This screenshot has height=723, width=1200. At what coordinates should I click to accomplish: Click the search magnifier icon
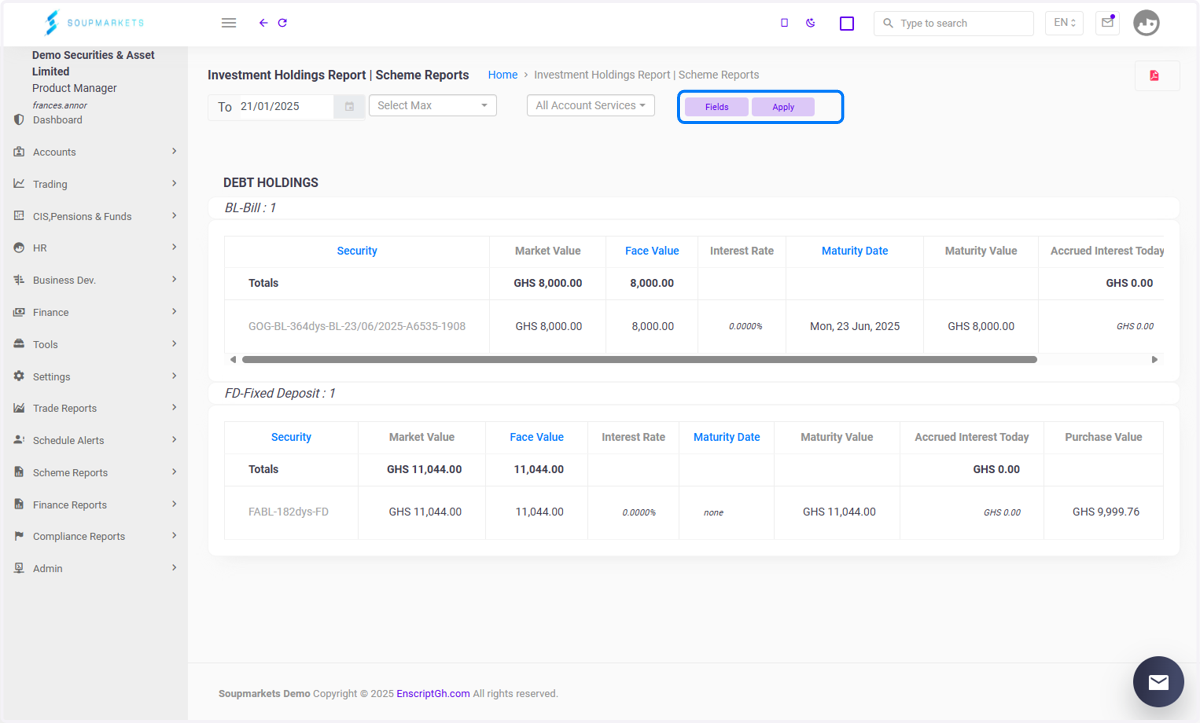point(888,23)
